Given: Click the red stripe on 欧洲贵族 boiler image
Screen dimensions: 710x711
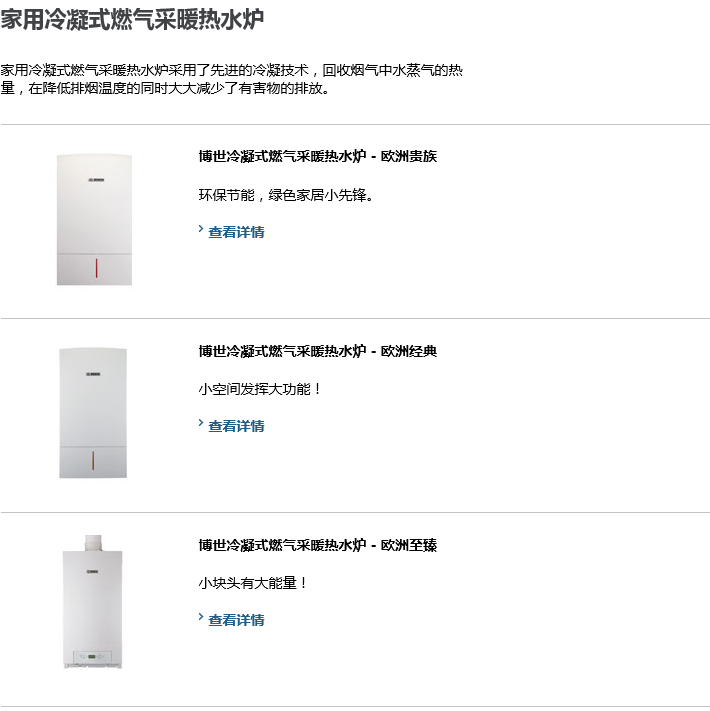Looking at the screenshot, I should 96,268.
